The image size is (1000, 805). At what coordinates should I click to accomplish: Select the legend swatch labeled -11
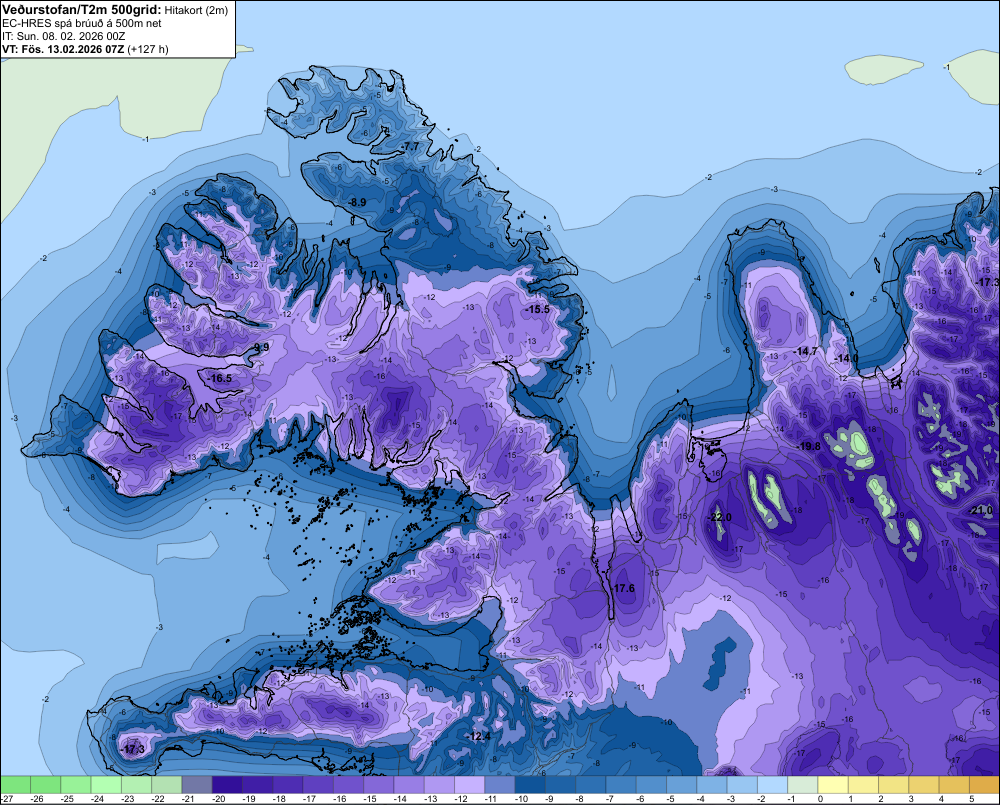500,784
